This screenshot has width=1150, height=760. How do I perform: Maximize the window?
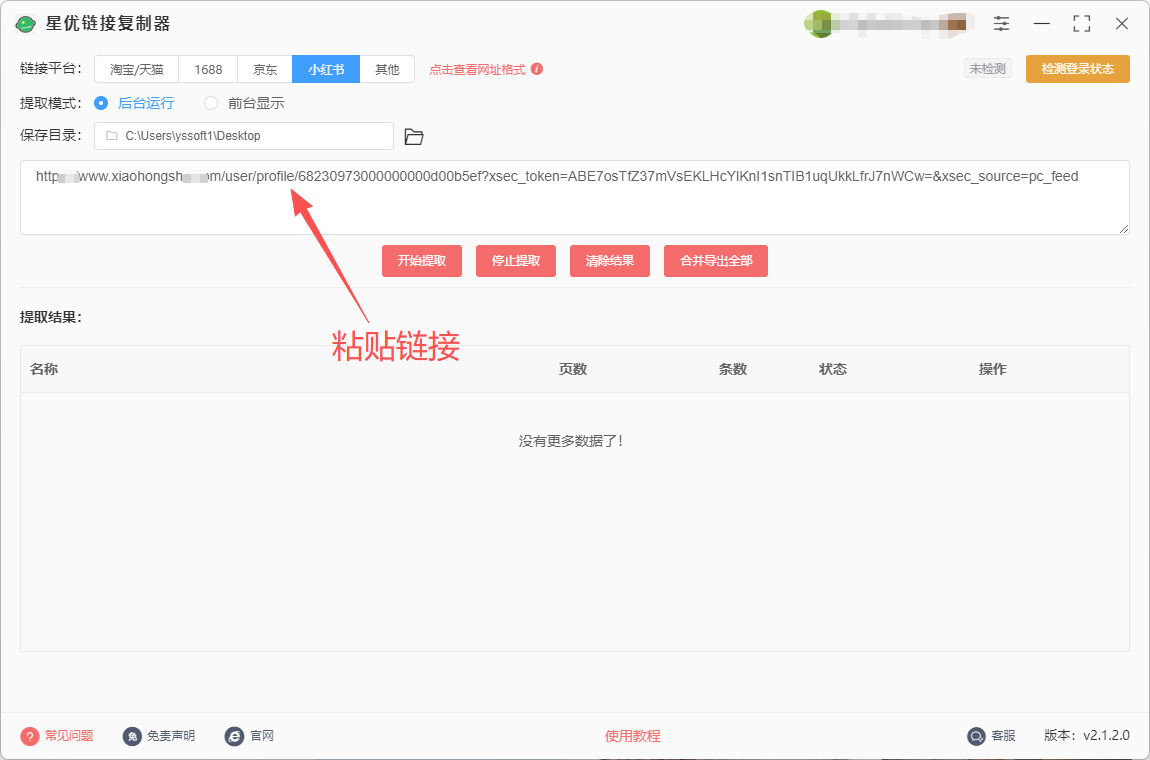(1081, 23)
